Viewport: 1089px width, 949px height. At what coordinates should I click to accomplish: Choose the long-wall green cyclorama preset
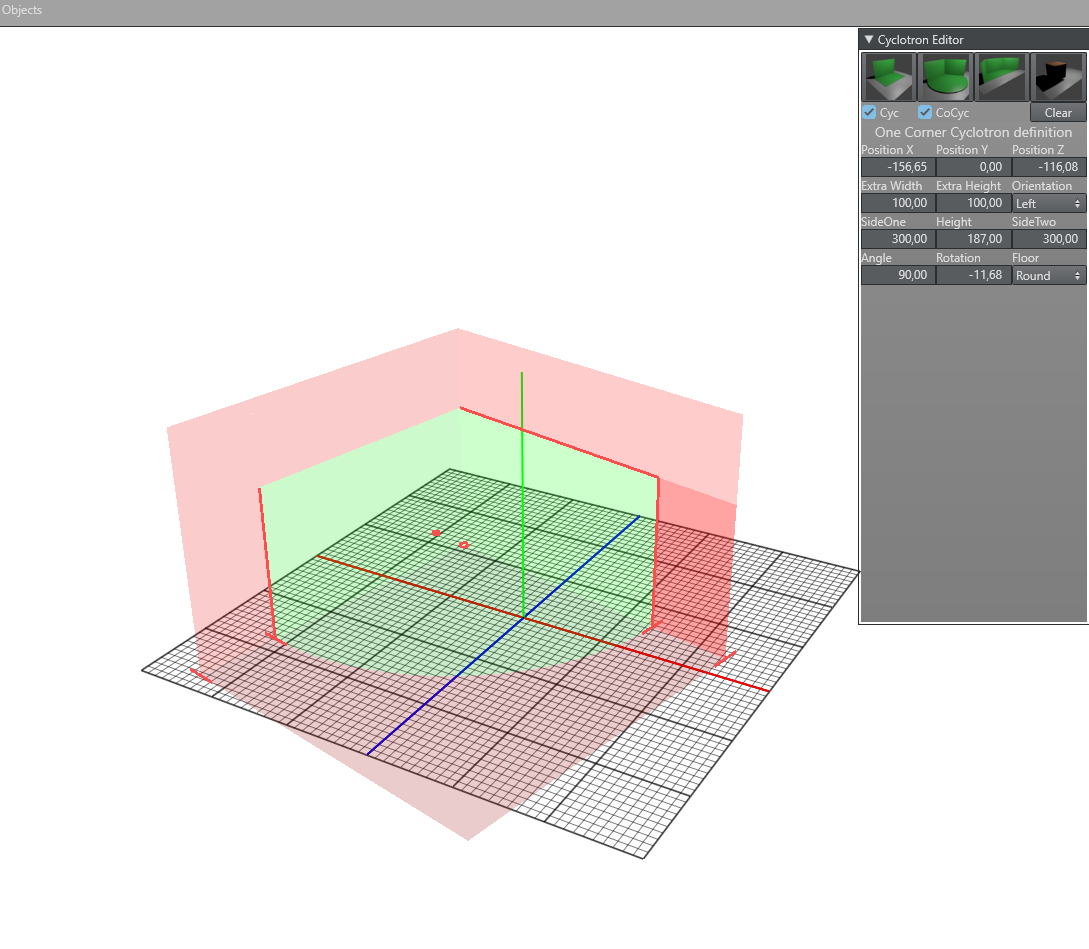[1001, 77]
